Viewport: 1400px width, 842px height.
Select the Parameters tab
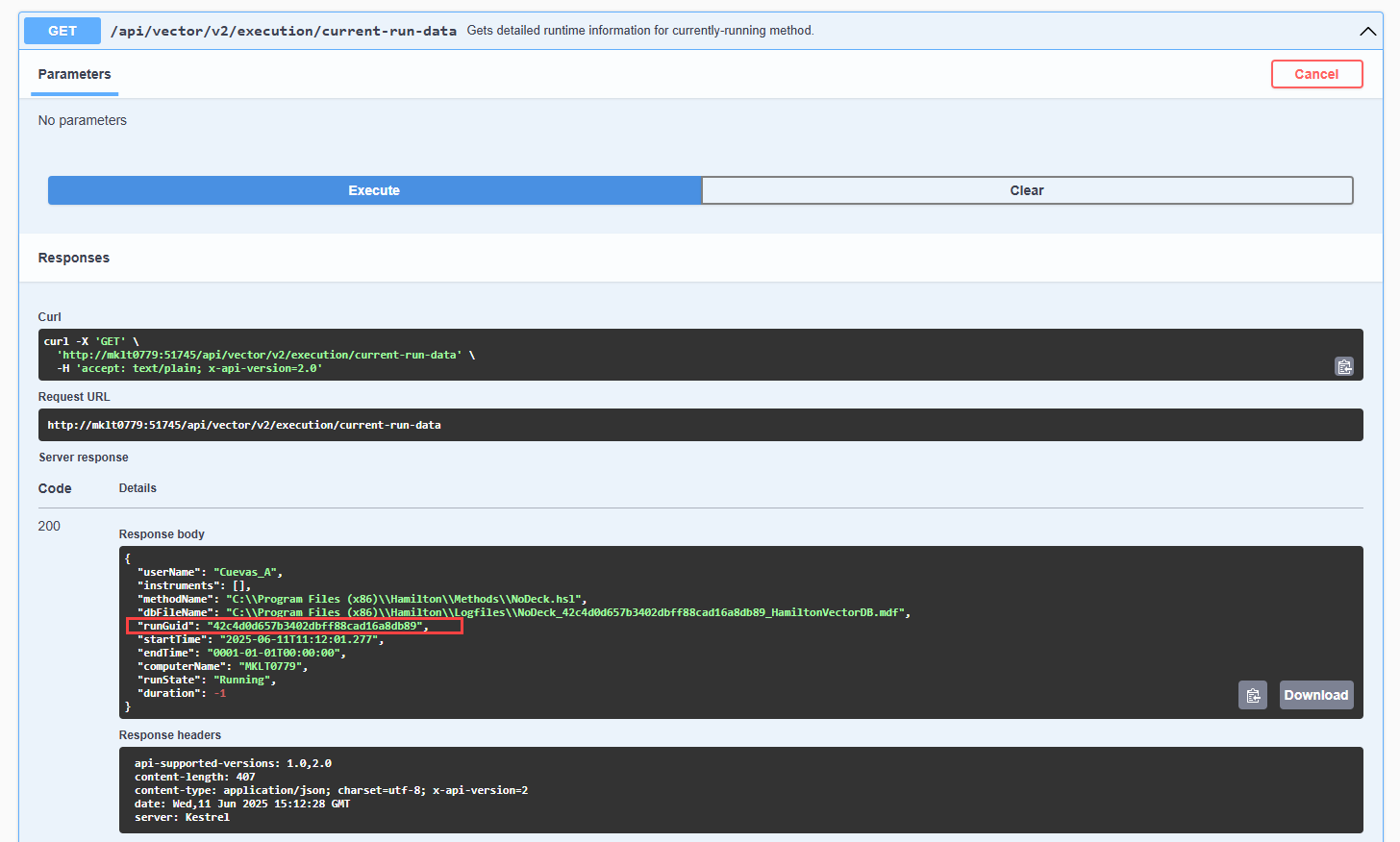click(x=74, y=74)
